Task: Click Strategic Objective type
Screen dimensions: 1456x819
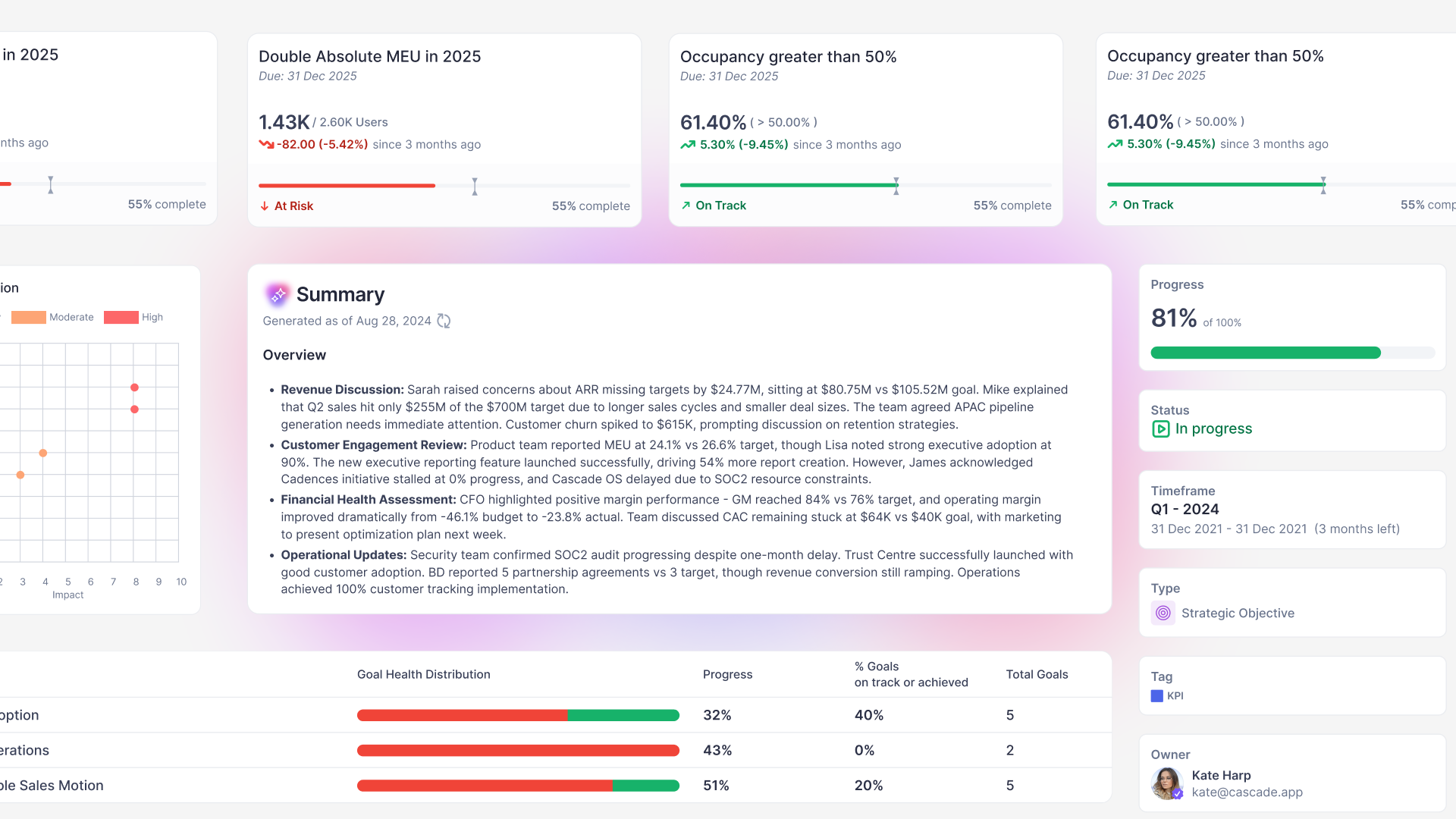Action: 1238,613
